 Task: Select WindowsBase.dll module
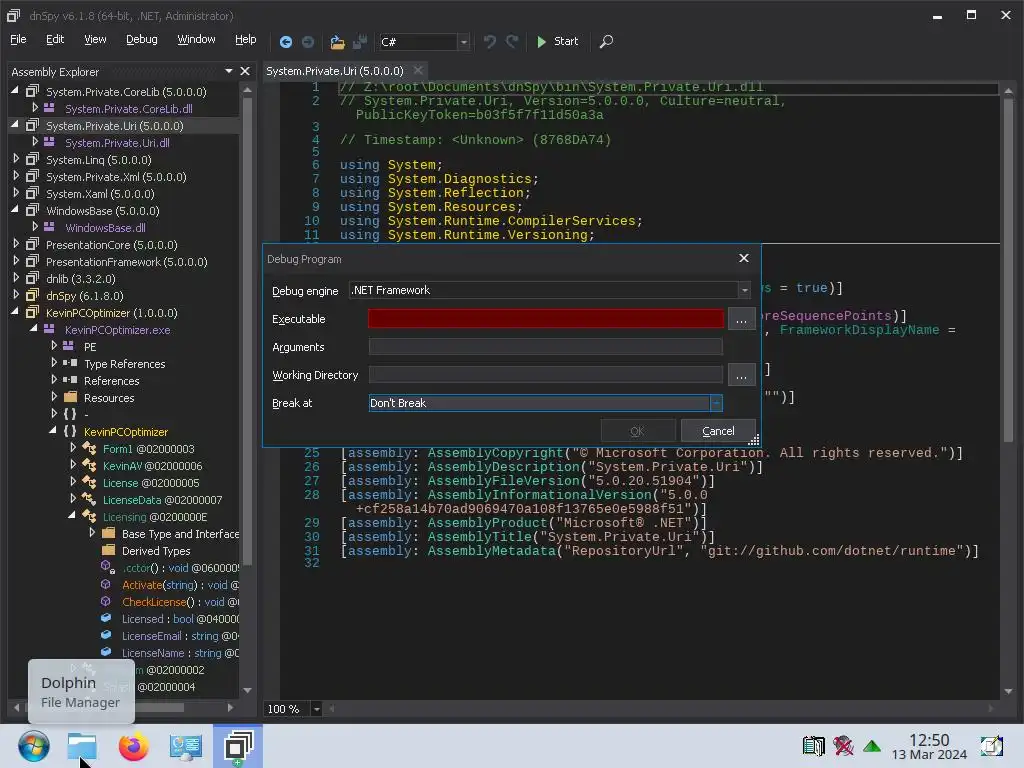[x=105, y=227]
